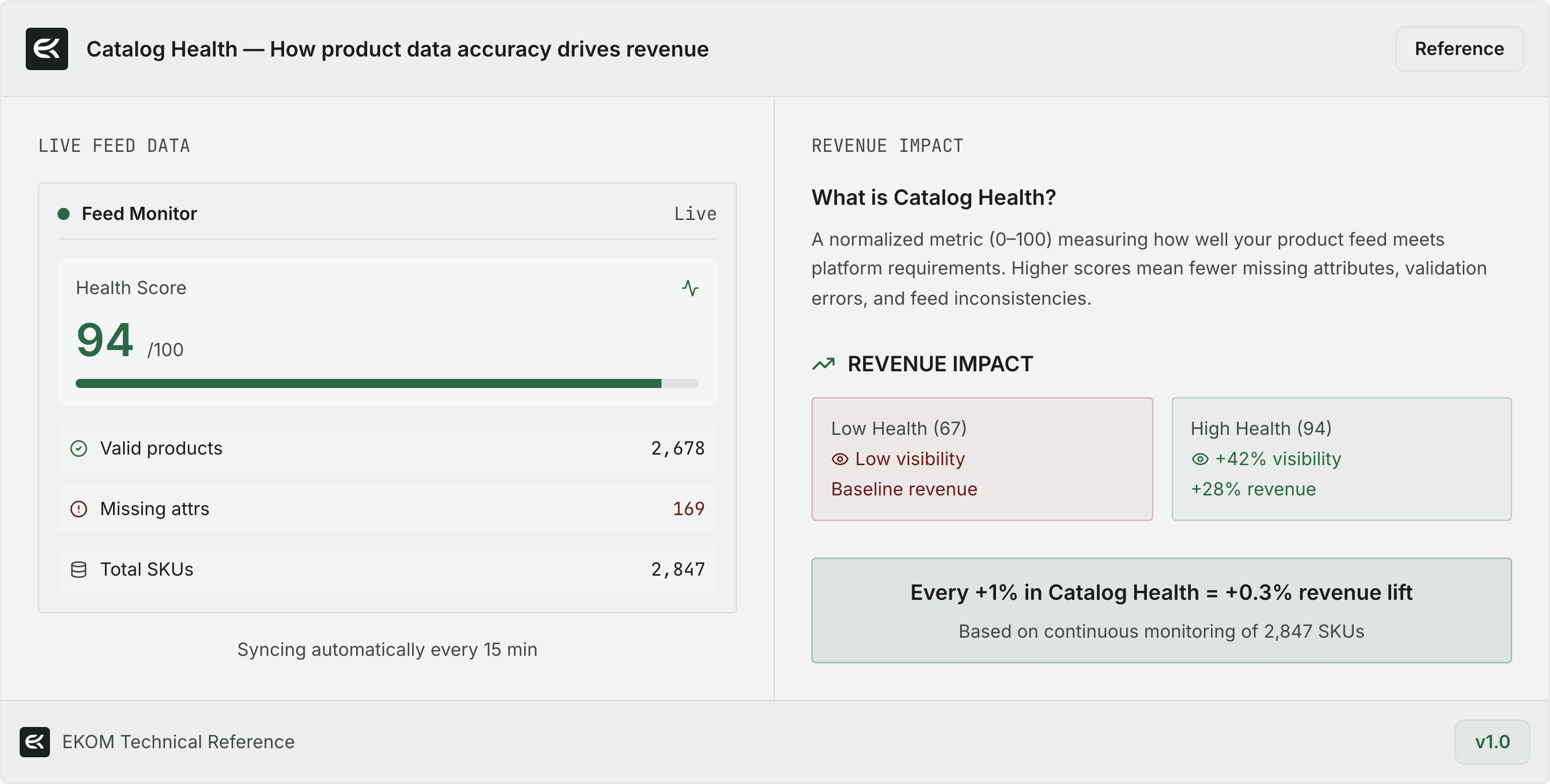Click the EKOM logo in header
The height and width of the screenshot is (784, 1550).
point(46,49)
